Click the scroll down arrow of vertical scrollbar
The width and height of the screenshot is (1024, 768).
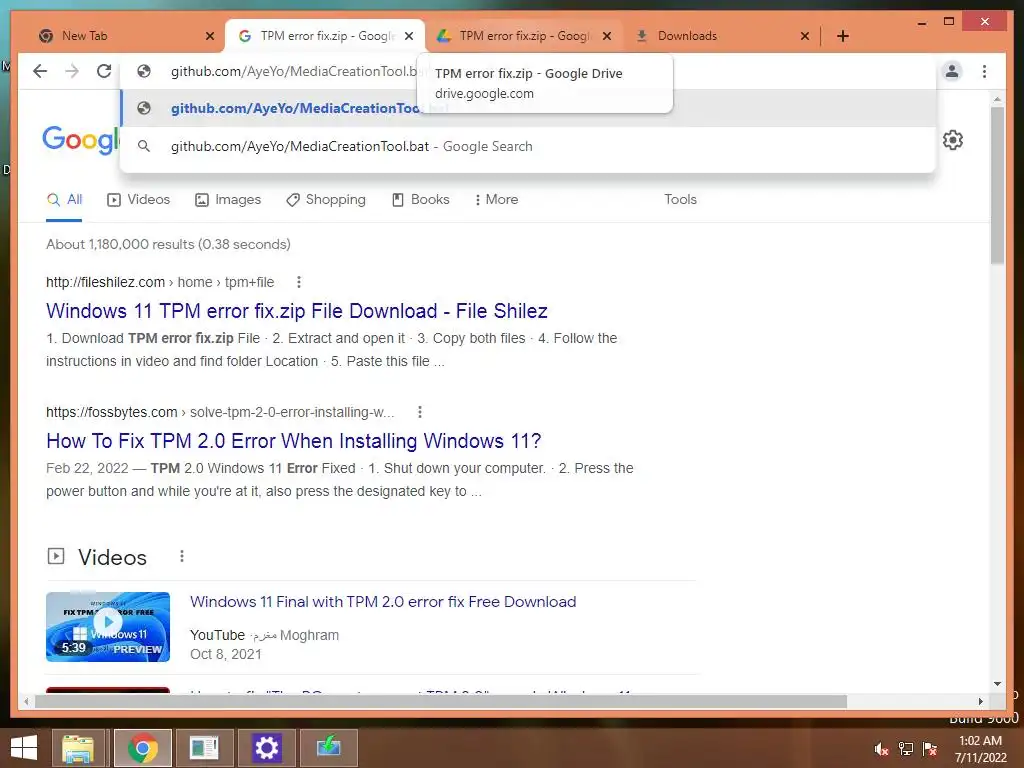pos(997,684)
